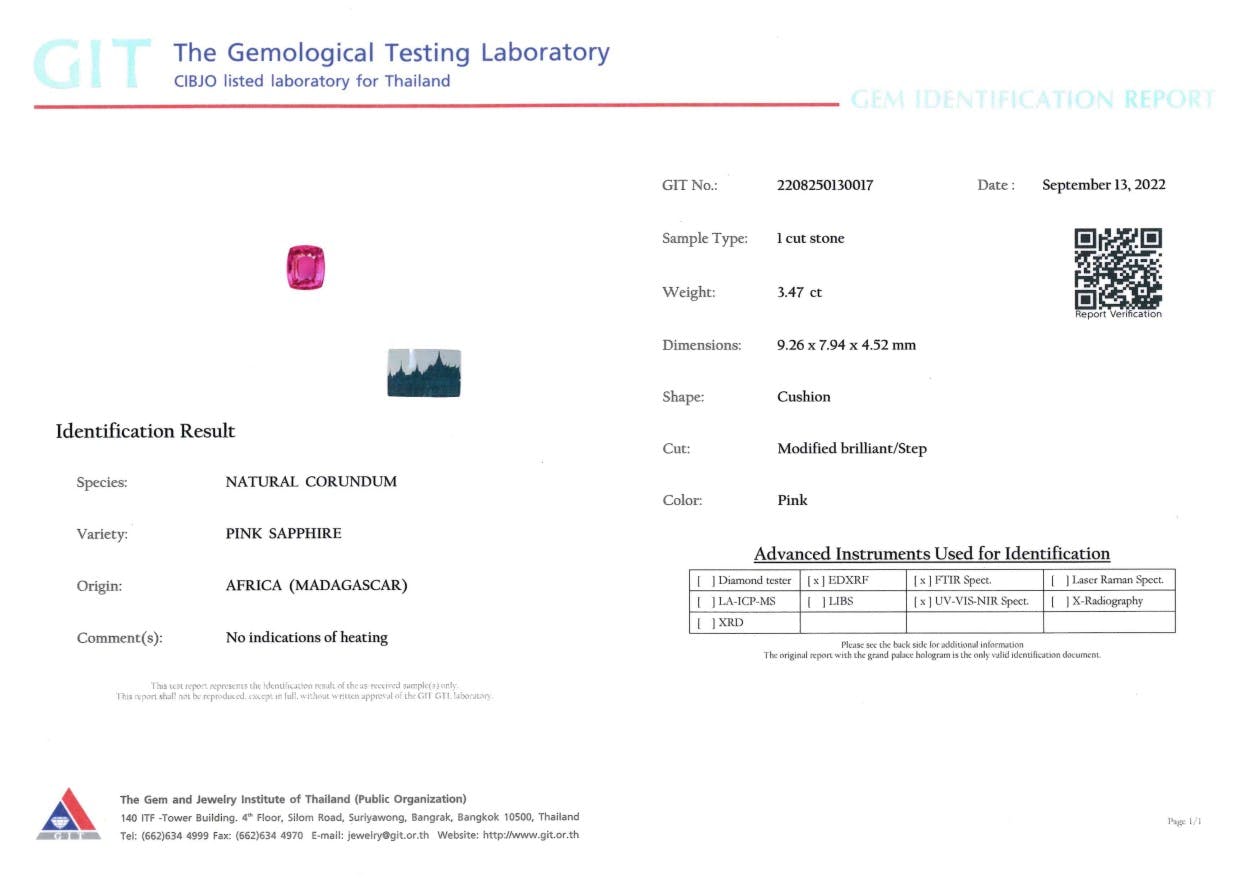Click the pink gemstone photo
This screenshot has height=882, width=1249.
coord(306,268)
